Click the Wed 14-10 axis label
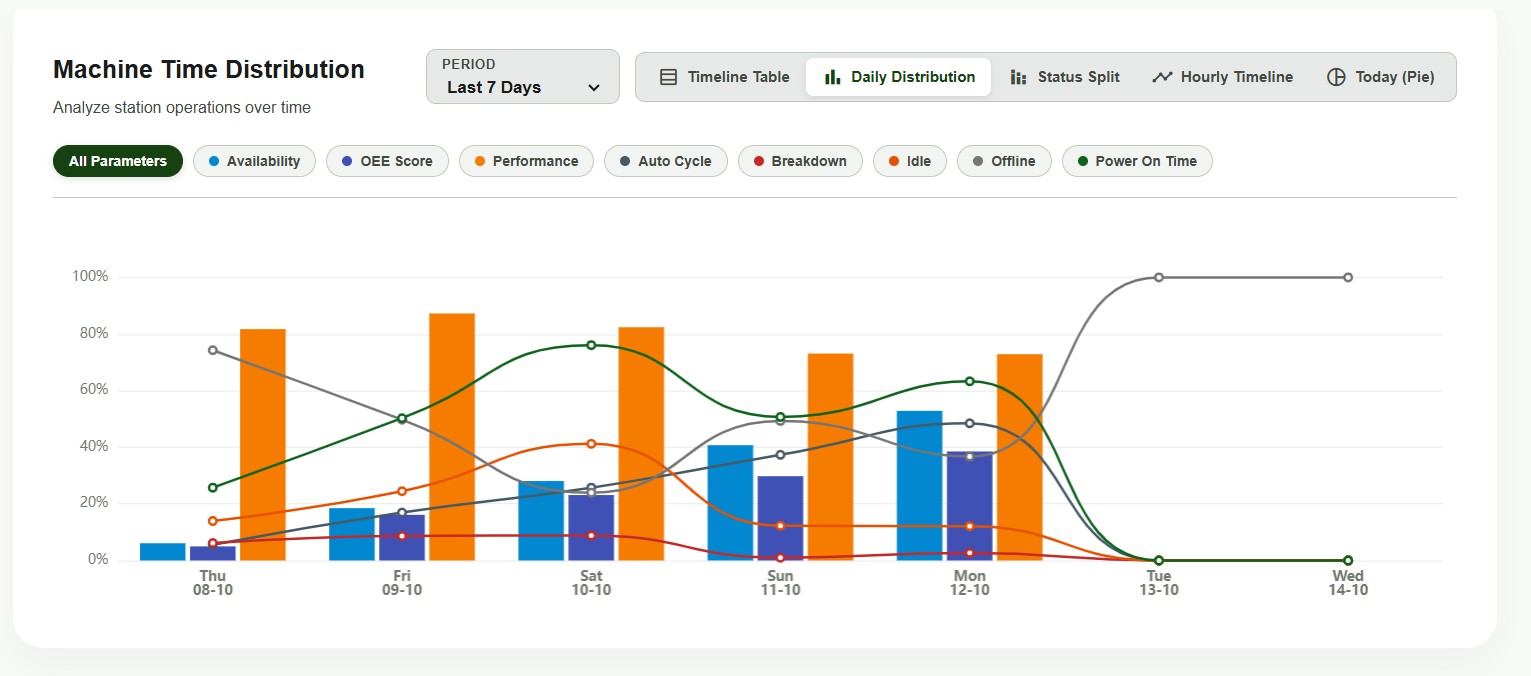This screenshot has width=1531, height=676. point(1348,583)
